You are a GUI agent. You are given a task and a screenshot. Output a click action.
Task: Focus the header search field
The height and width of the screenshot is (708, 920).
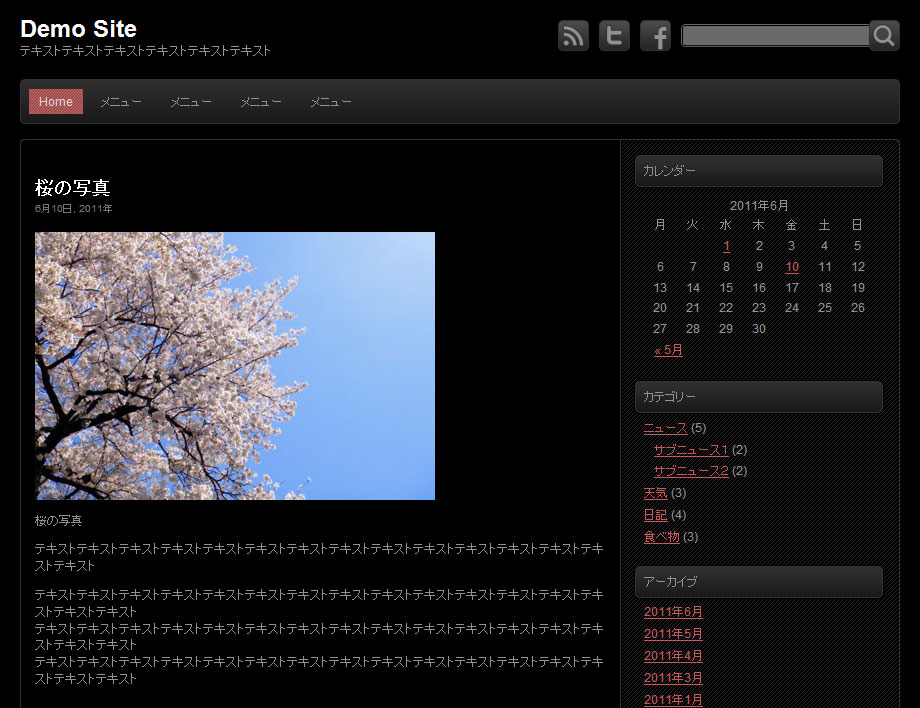coord(775,36)
